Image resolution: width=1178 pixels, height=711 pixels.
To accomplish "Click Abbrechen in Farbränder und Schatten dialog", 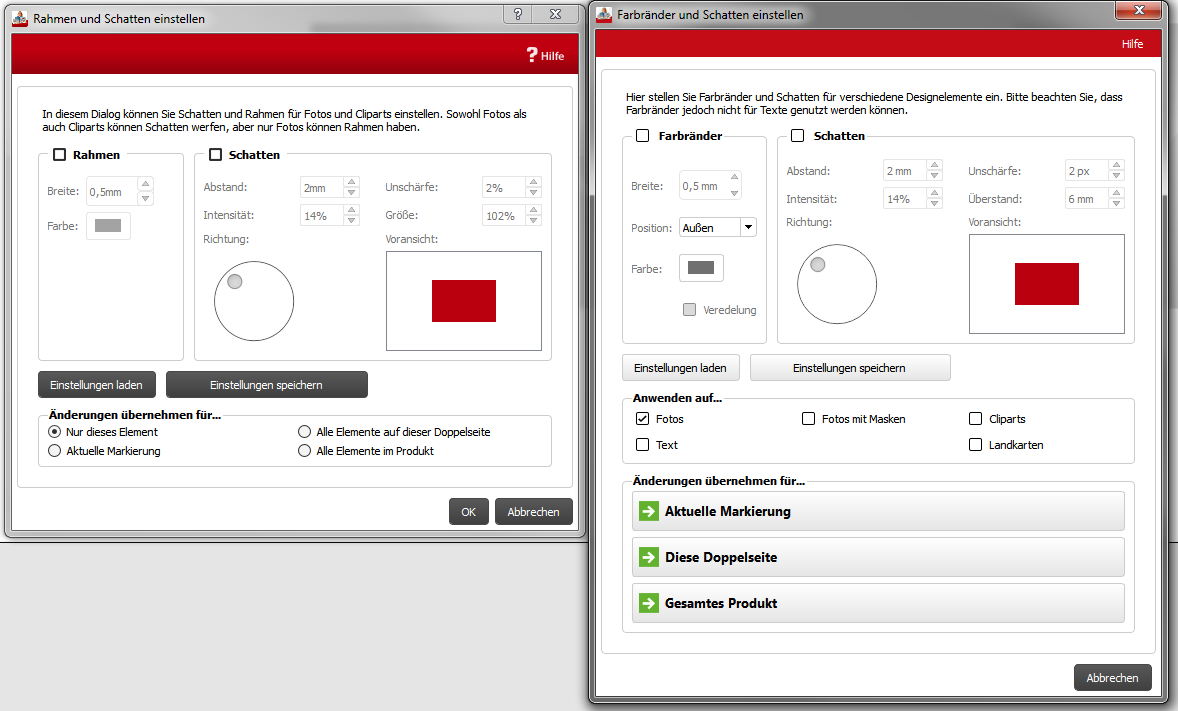I will [x=1113, y=678].
